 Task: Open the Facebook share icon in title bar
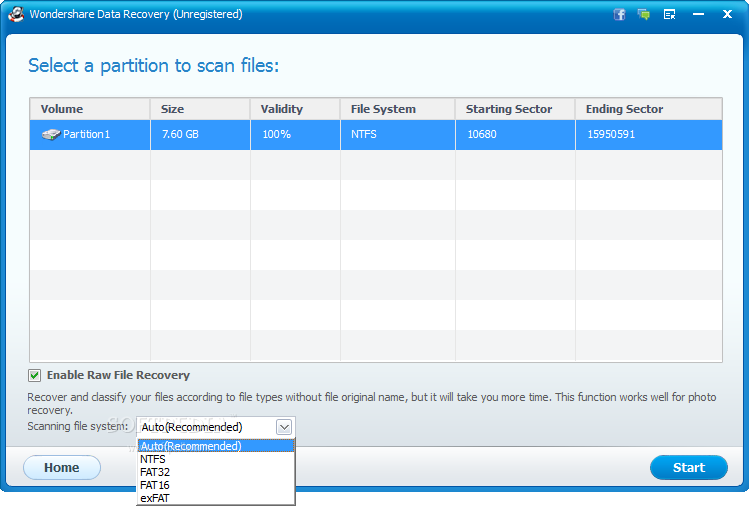[x=619, y=14]
